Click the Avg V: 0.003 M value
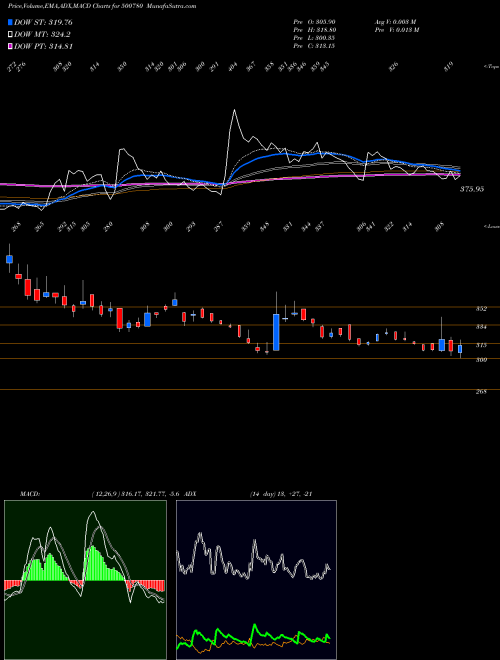This screenshot has height=660, width=500. tap(395, 22)
